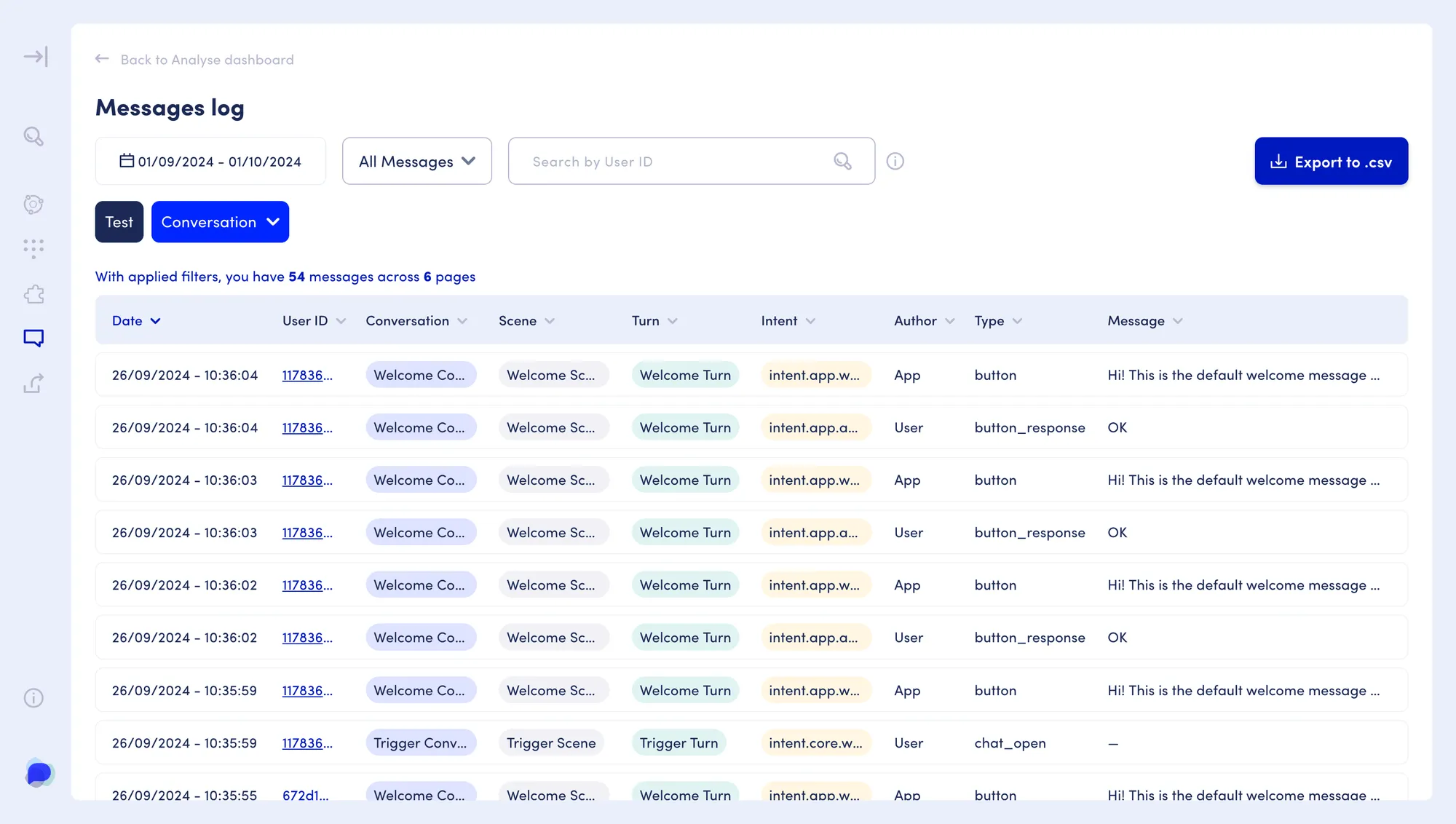Expand the collapsed sidebar with arrow icon
This screenshot has width=1456, height=824.
point(35,57)
